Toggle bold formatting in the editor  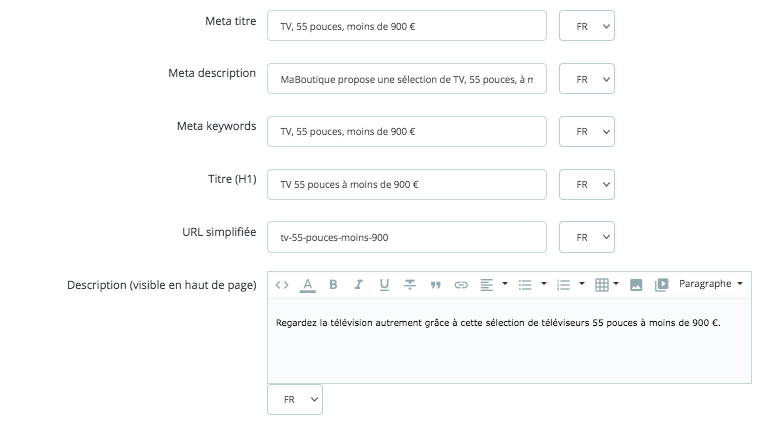[333, 285]
